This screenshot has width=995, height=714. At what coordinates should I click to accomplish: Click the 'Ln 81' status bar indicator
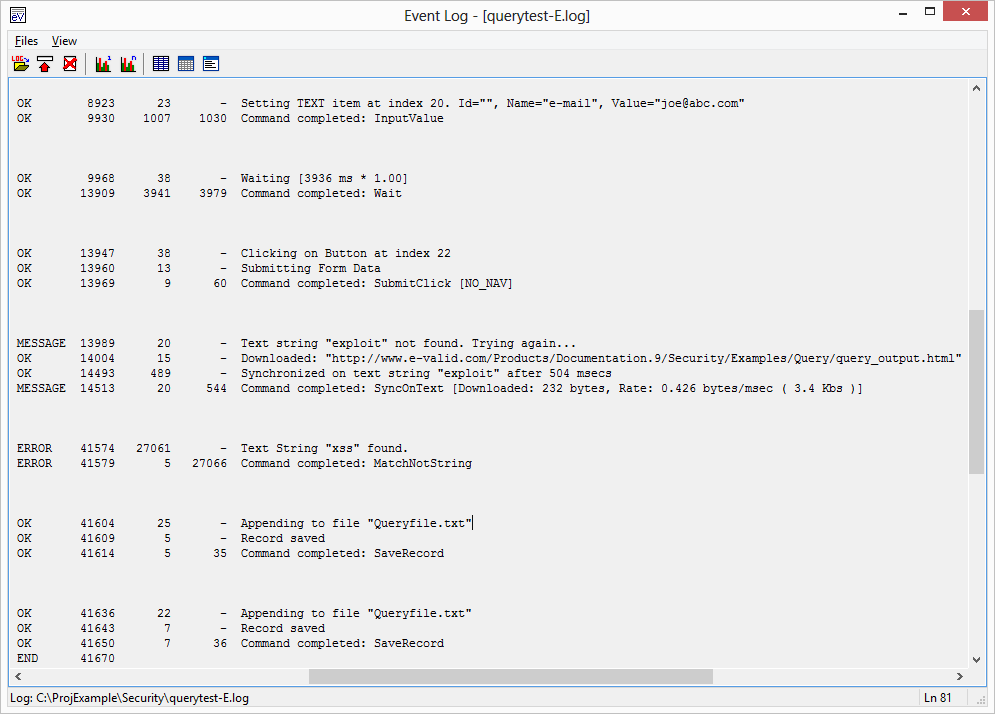point(937,698)
